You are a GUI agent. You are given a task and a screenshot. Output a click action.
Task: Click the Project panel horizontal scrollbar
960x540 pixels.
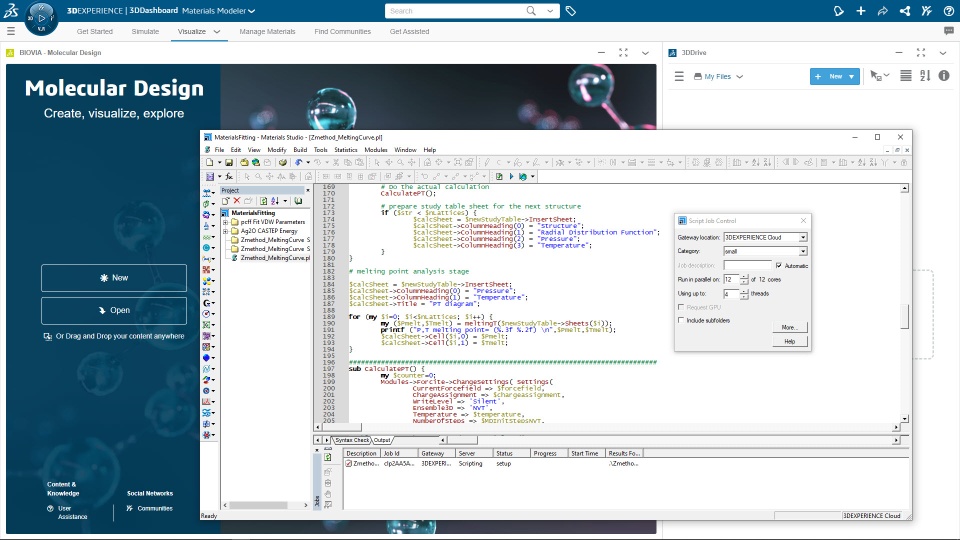tap(257, 505)
